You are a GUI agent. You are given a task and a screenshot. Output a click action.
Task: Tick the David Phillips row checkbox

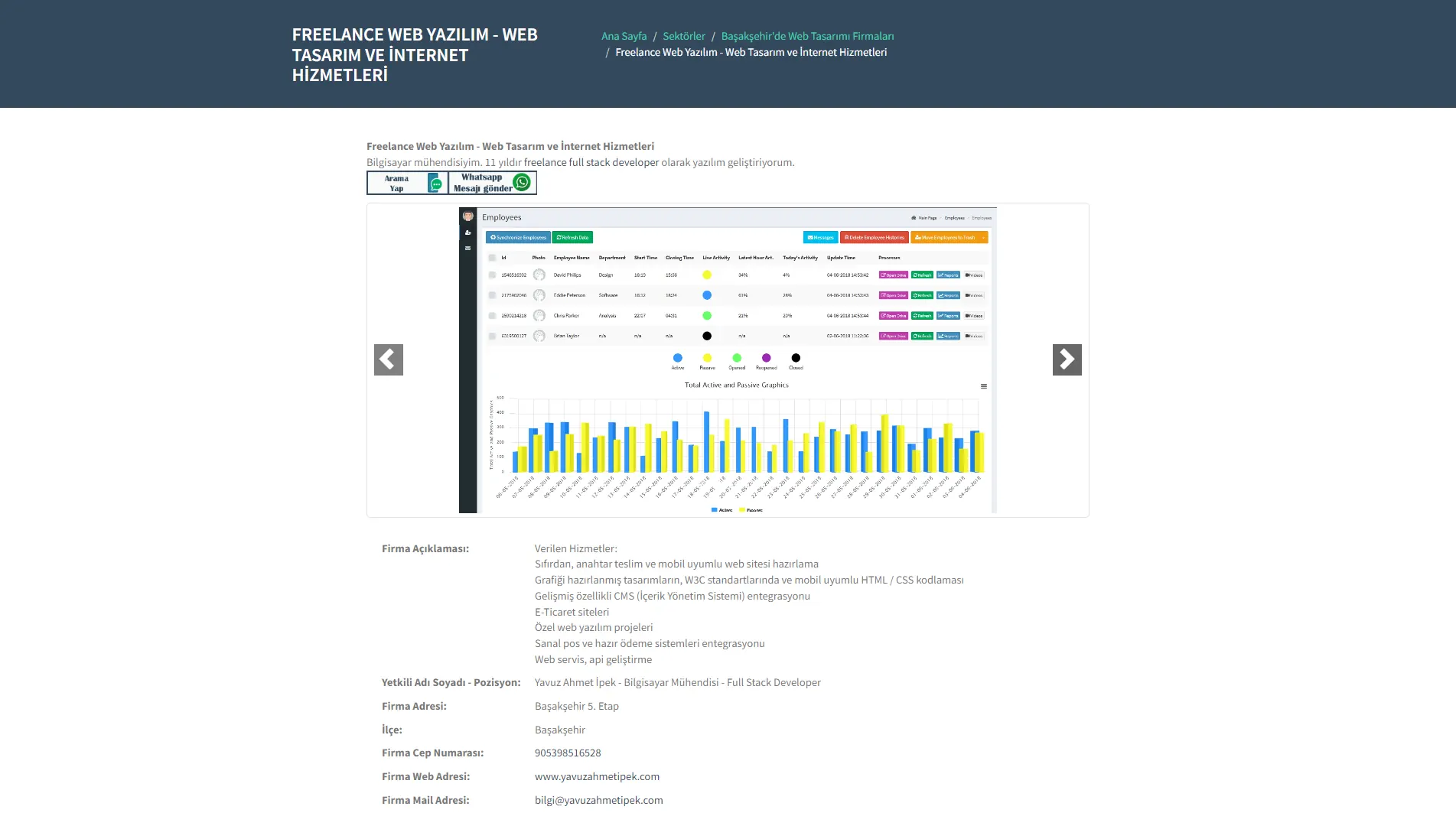(x=492, y=275)
